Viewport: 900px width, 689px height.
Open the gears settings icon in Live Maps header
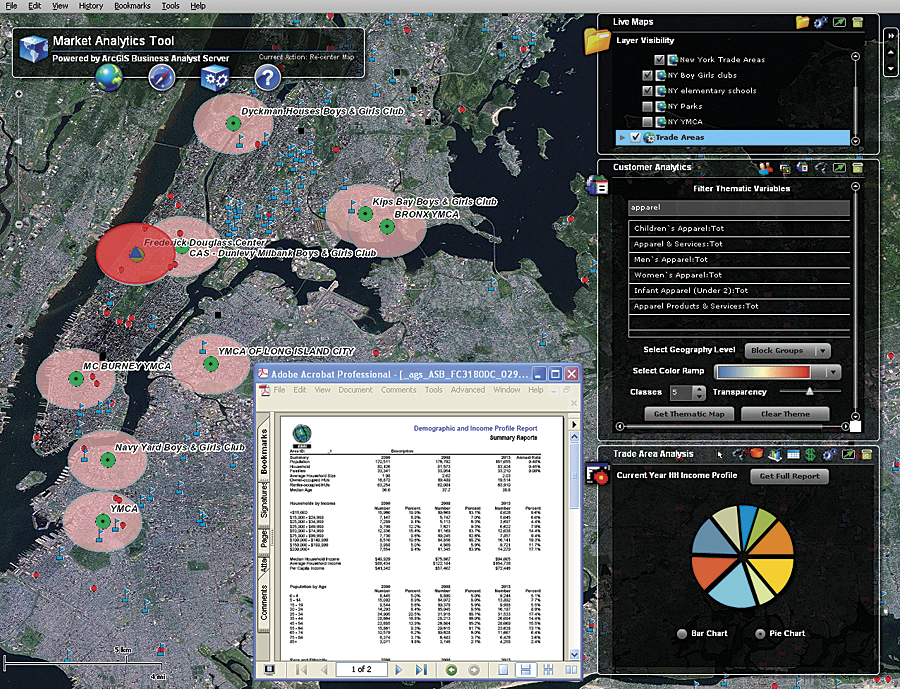821,22
